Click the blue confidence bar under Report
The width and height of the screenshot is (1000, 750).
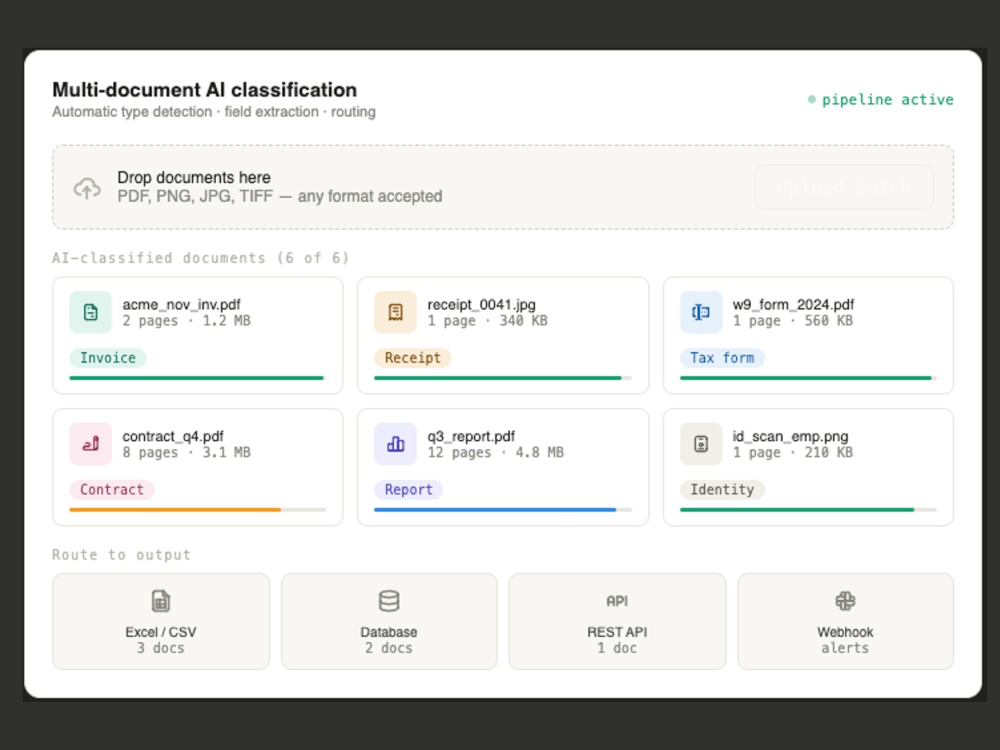coord(495,510)
